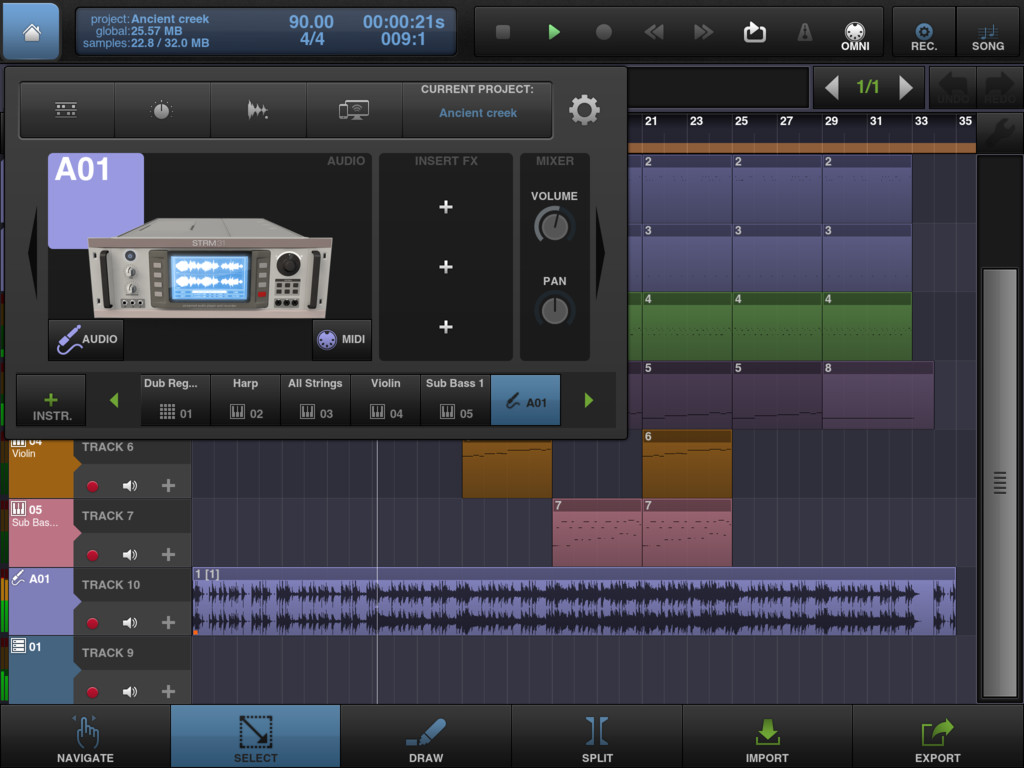Image resolution: width=1024 pixels, height=768 pixels.
Task: Enable the loop playback icon
Action: coord(754,32)
